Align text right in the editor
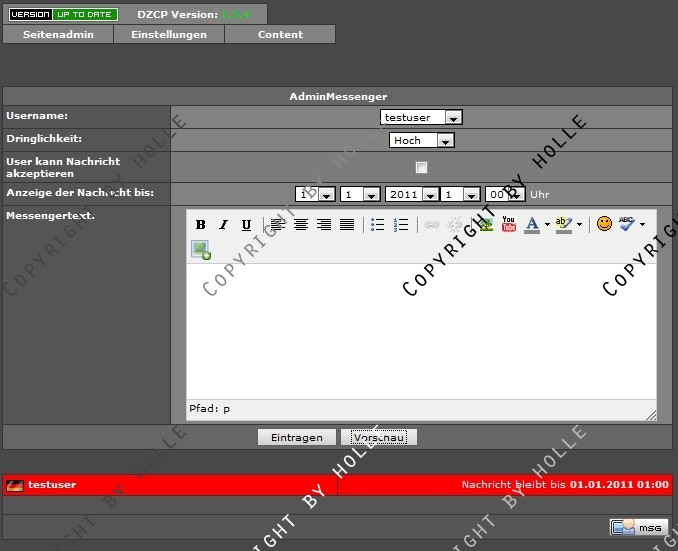 click(x=324, y=224)
